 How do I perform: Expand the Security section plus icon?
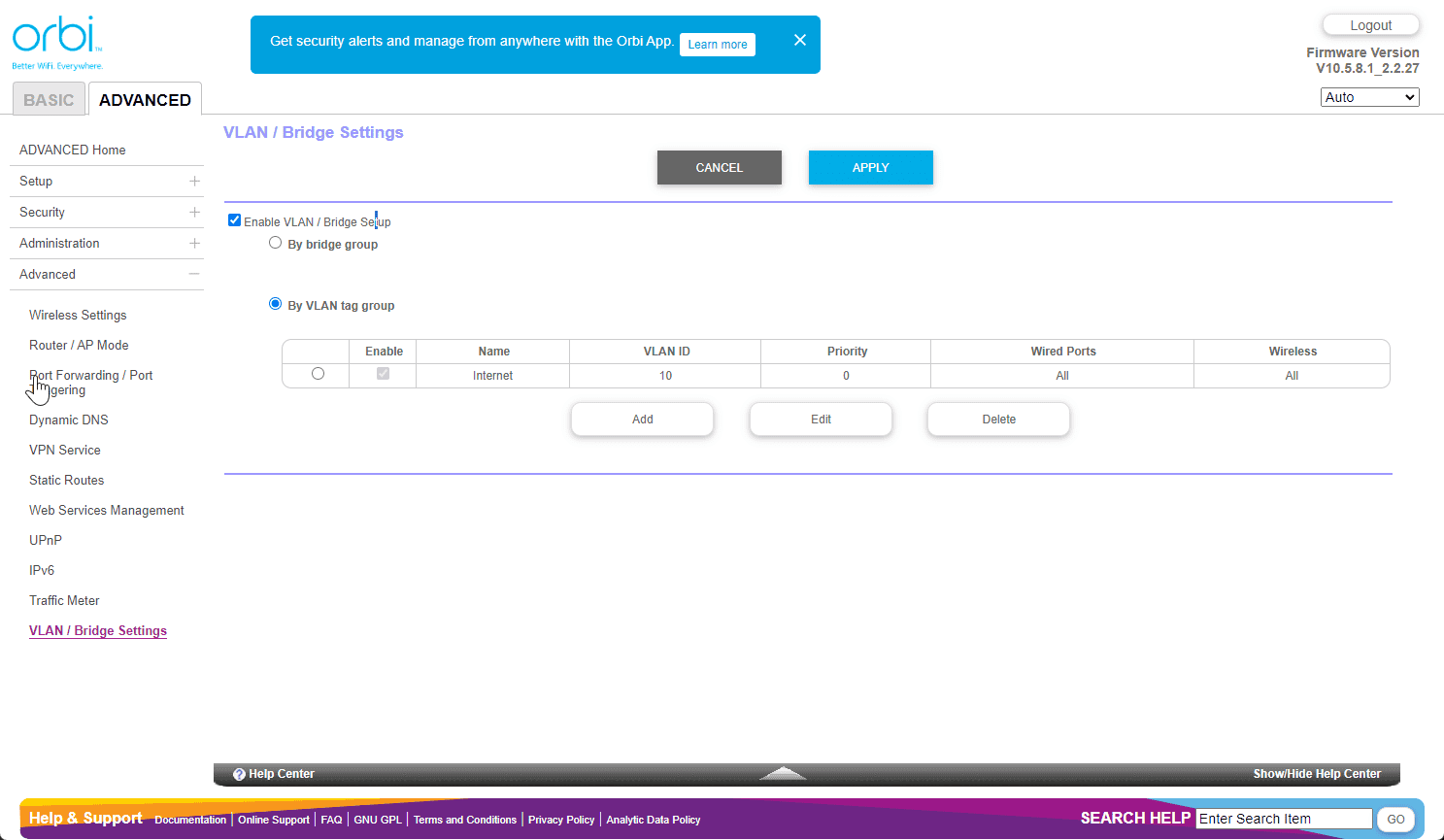[194, 212]
